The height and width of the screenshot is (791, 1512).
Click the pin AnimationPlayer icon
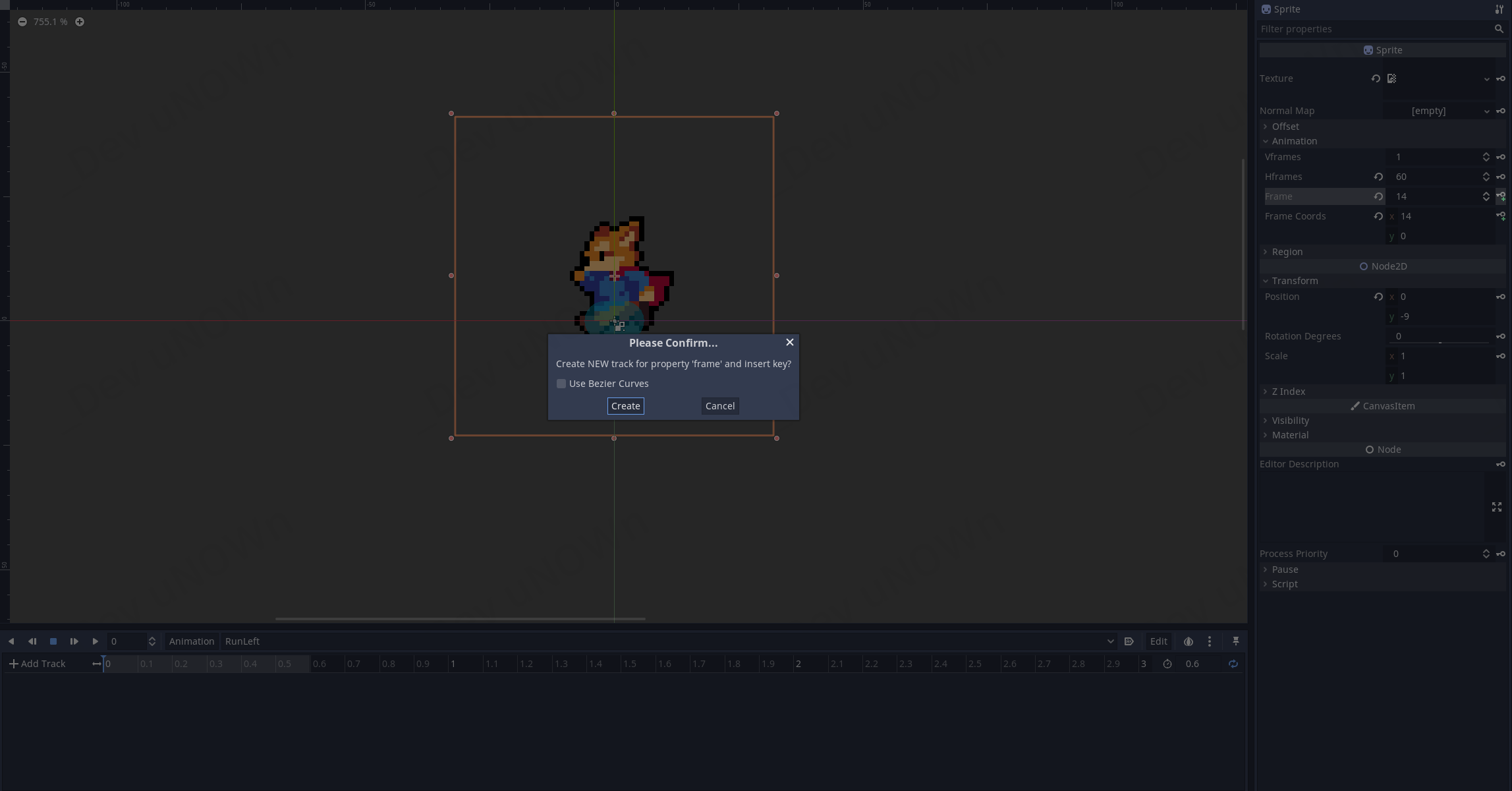tap(1235, 641)
